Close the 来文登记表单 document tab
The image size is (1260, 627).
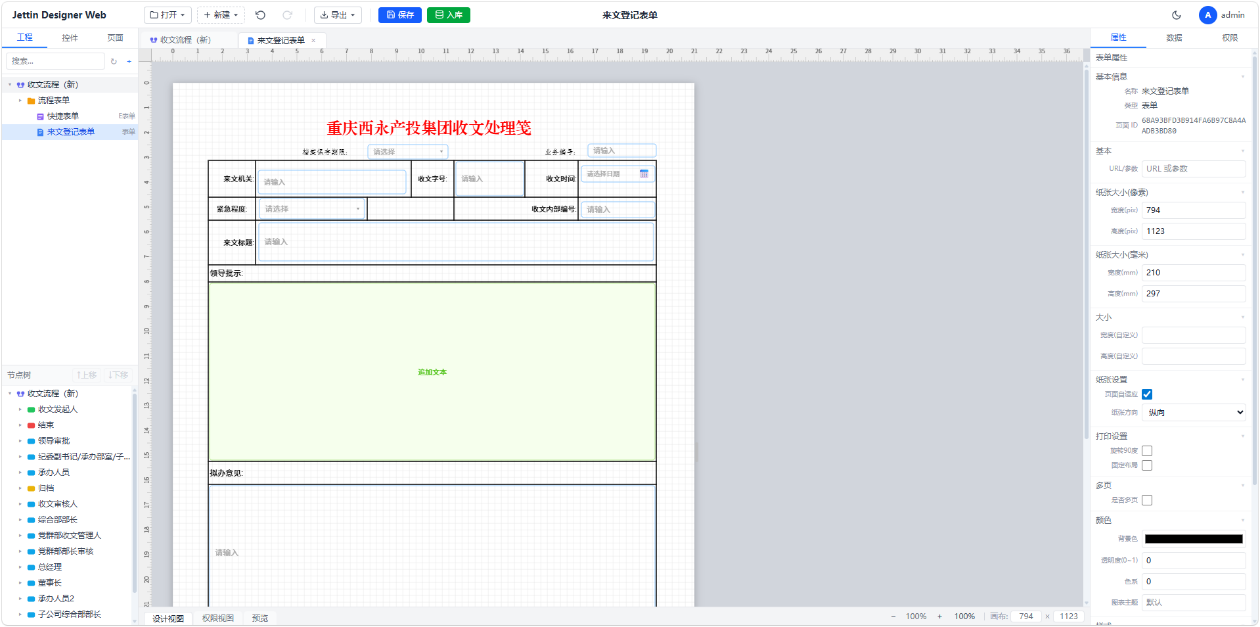pyautogui.click(x=313, y=40)
